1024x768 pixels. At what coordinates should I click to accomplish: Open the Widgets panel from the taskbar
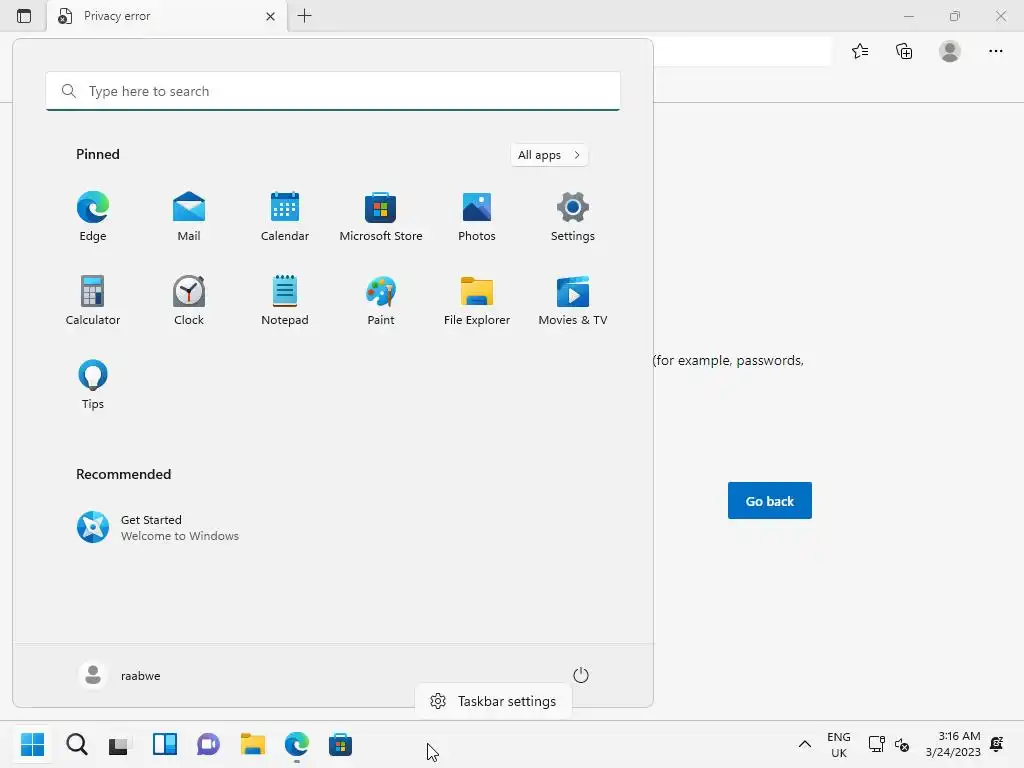[x=165, y=744]
